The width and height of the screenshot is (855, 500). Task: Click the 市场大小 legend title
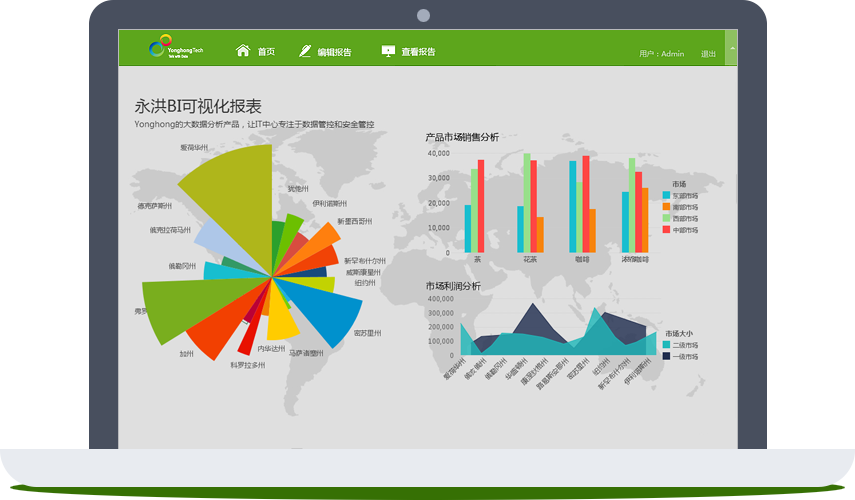[x=679, y=333]
